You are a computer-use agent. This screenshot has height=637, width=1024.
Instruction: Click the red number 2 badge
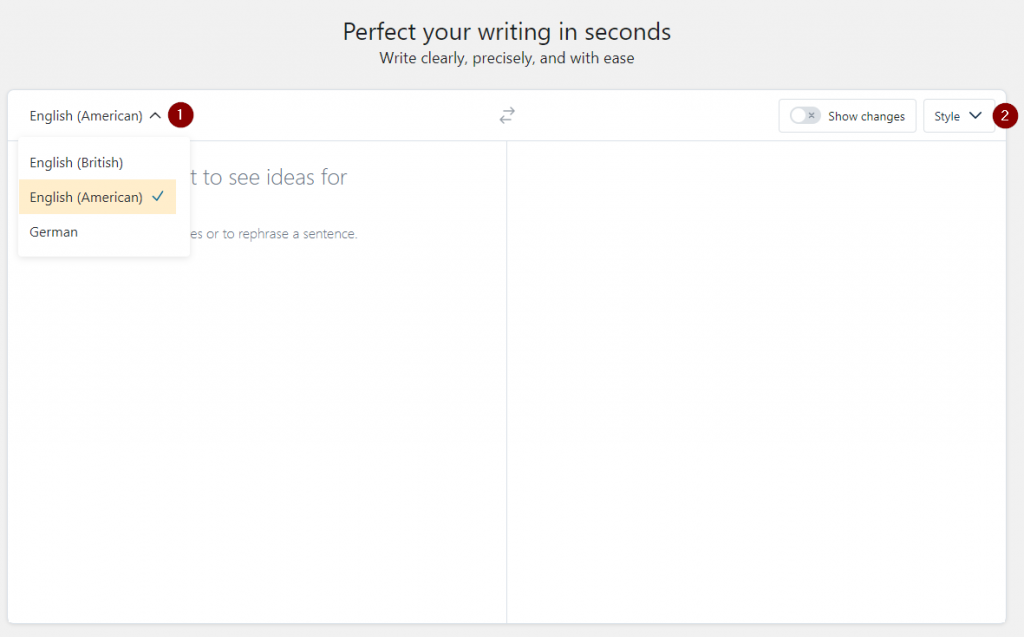click(x=1005, y=116)
